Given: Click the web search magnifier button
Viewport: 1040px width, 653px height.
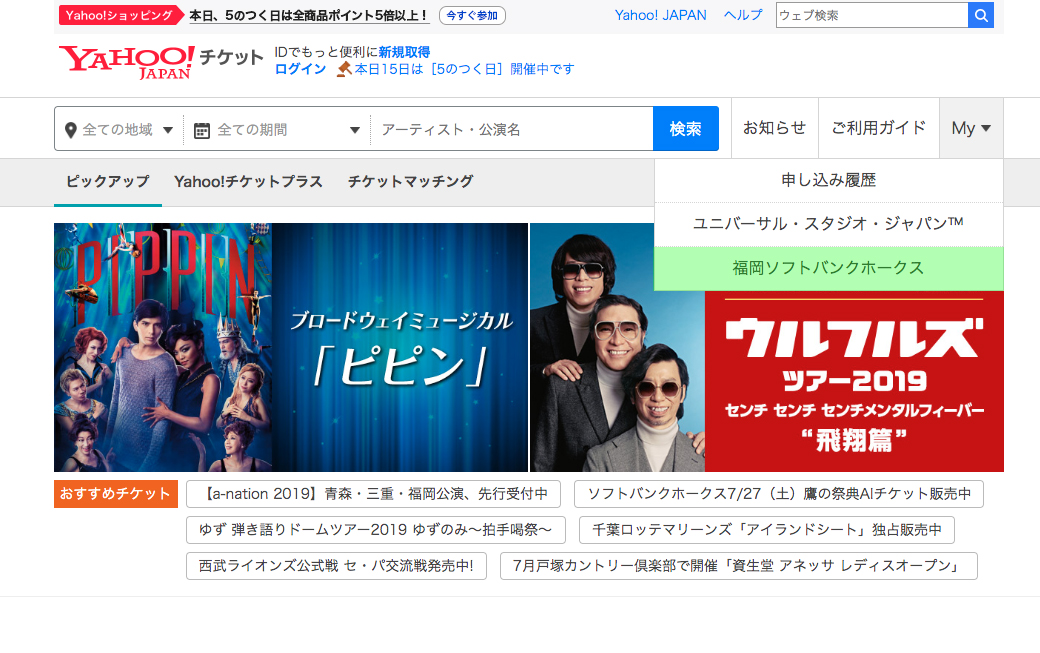Looking at the screenshot, I should pos(981,15).
